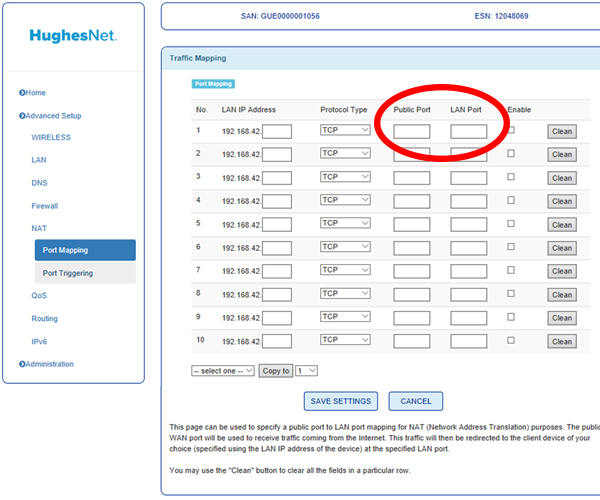
Task: Click the Clean button for row 2
Action: (562, 155)
